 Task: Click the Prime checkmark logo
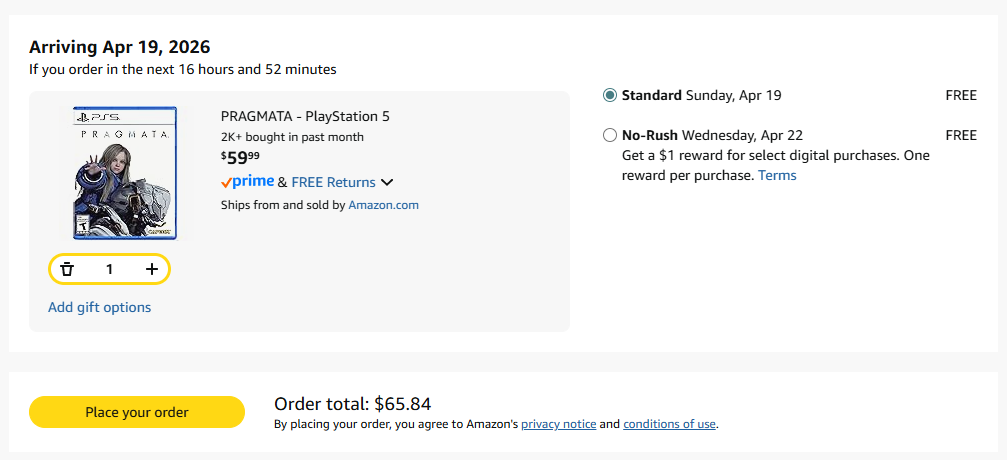pos(247,182)
